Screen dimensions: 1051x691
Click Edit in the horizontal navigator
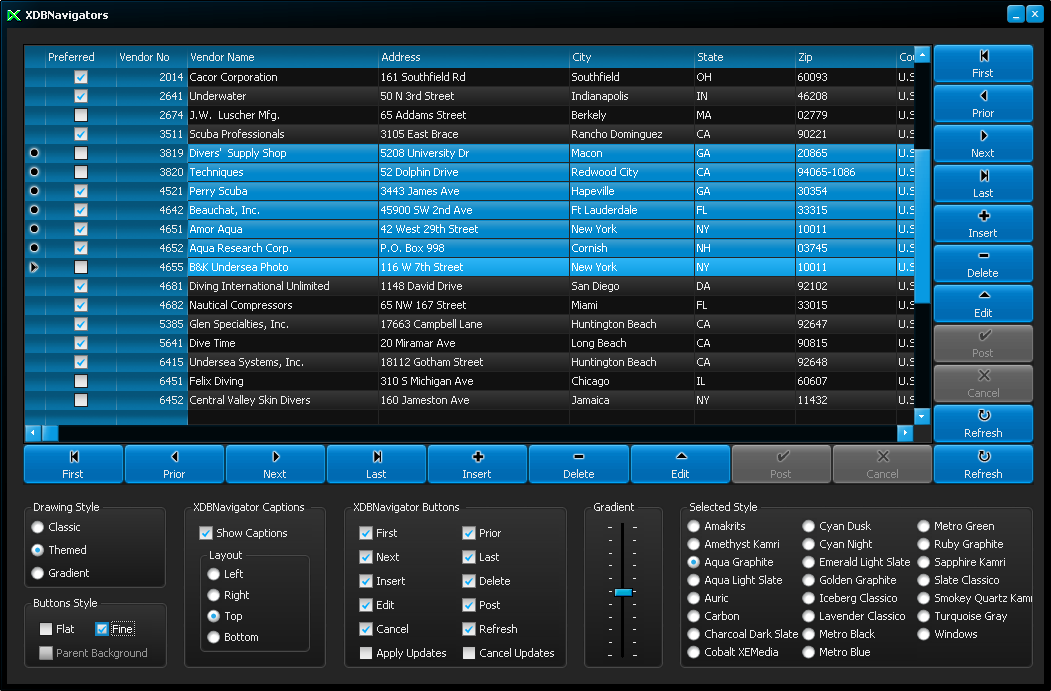[x=680, y=464]
